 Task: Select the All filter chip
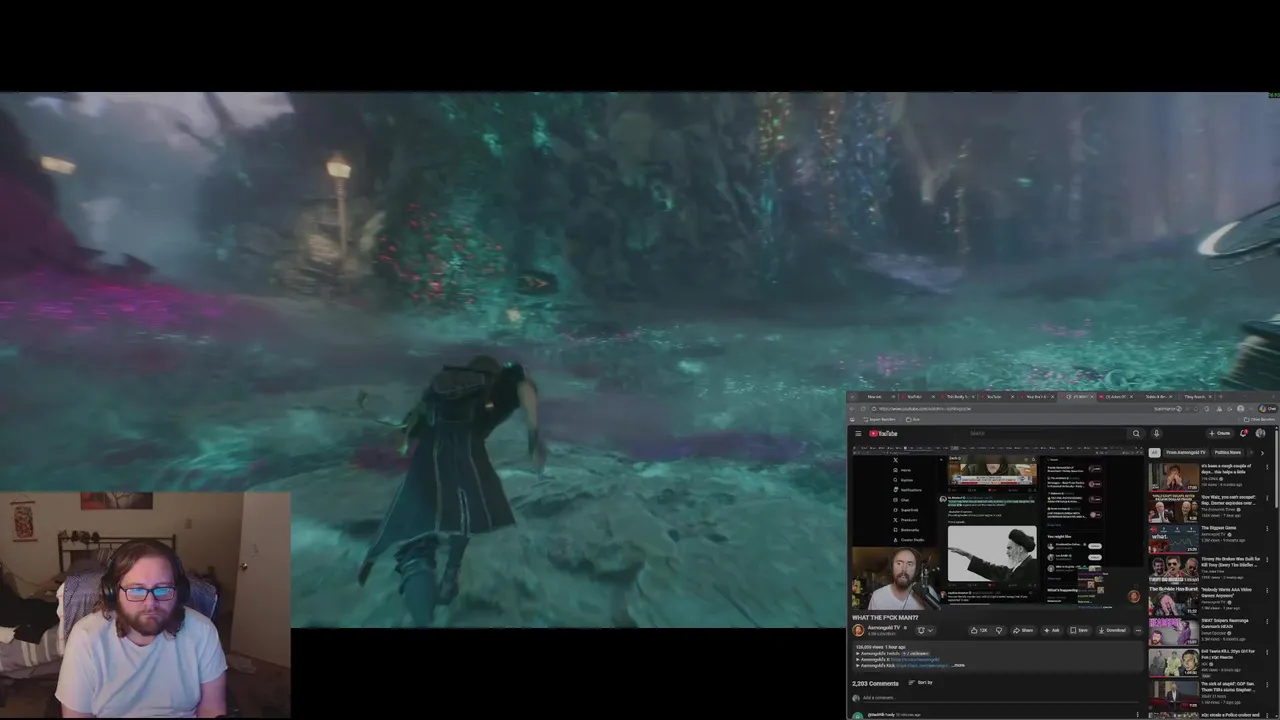click(x=1154, y=452)
